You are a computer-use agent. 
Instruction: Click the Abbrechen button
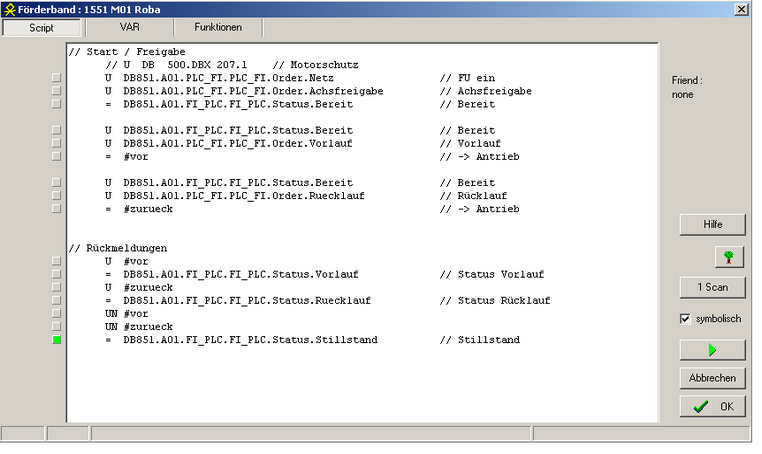pos(712,378)
